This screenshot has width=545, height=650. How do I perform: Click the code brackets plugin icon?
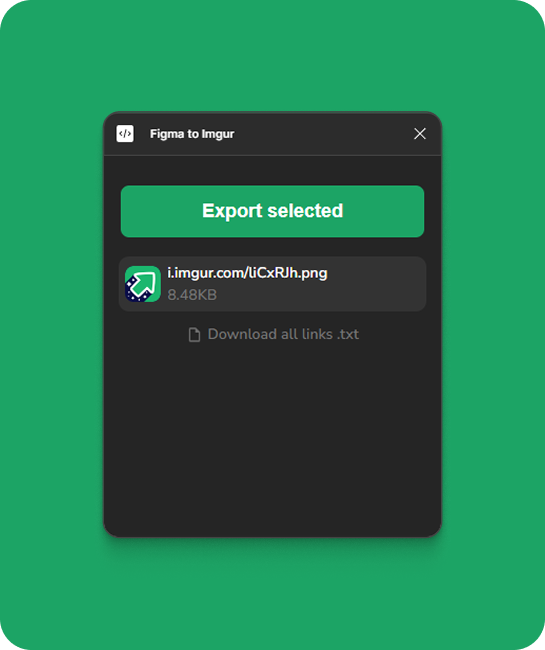coord(125,133)
